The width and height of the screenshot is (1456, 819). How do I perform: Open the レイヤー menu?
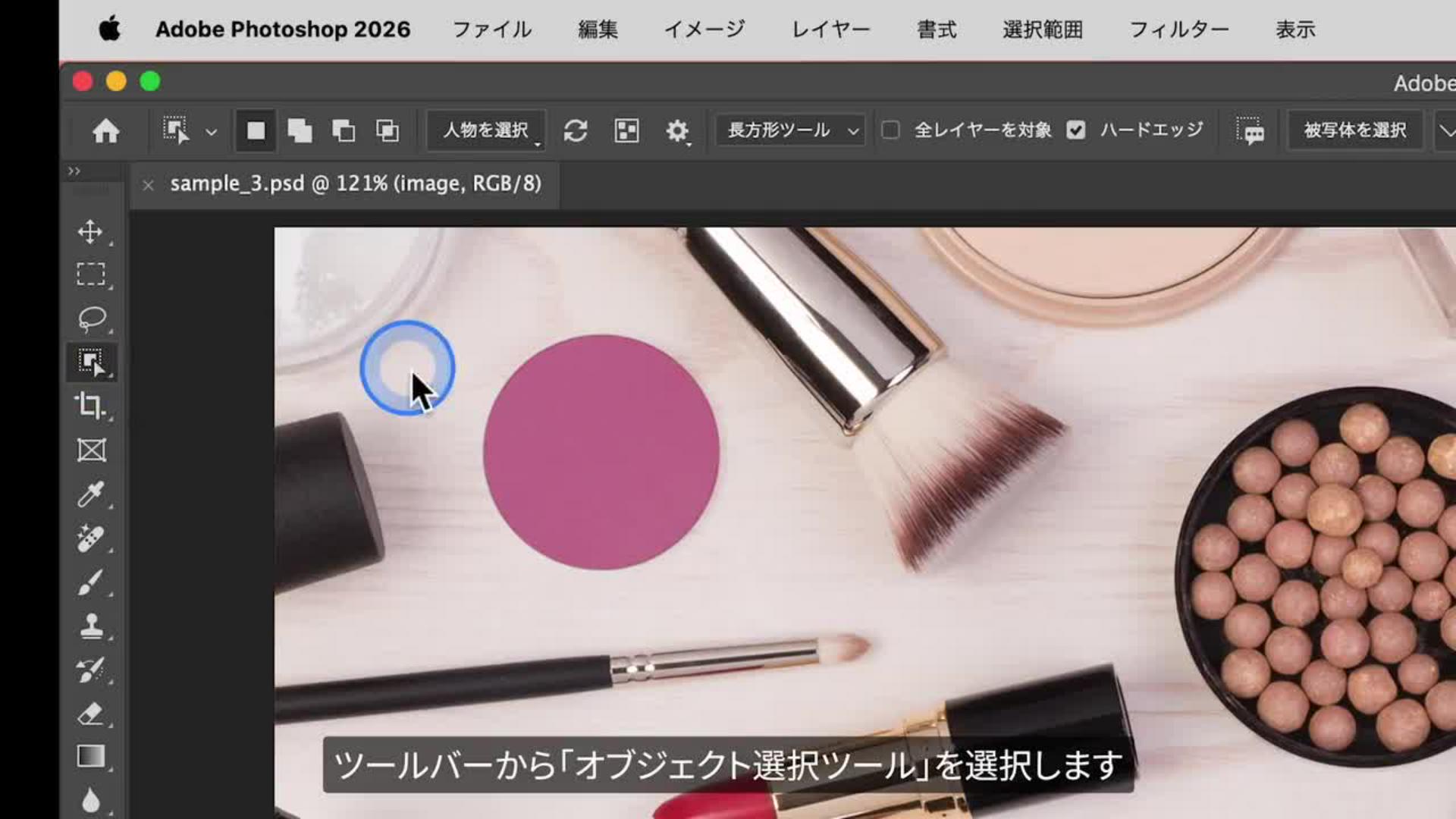(x=830, y=30)
